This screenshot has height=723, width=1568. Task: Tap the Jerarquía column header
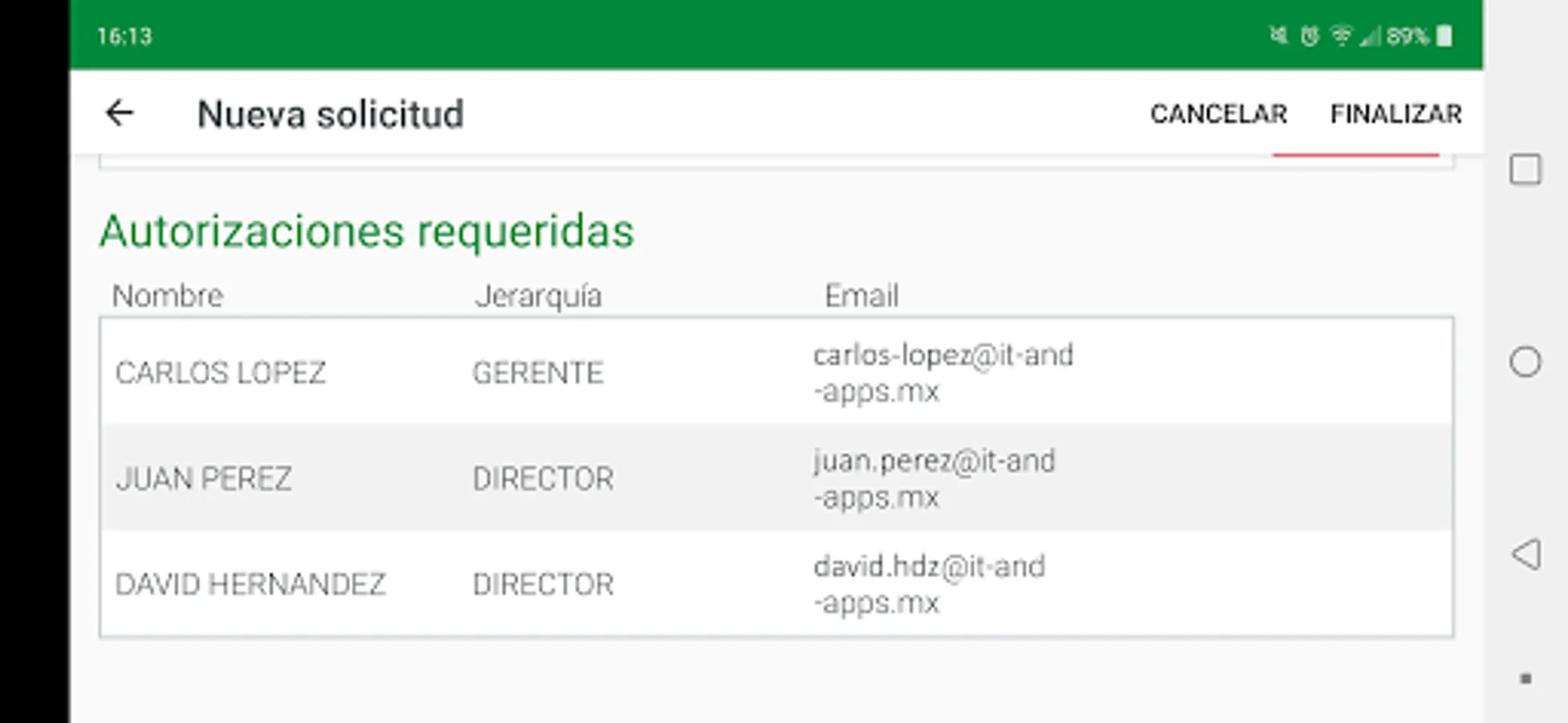click(x=538, y=296)
